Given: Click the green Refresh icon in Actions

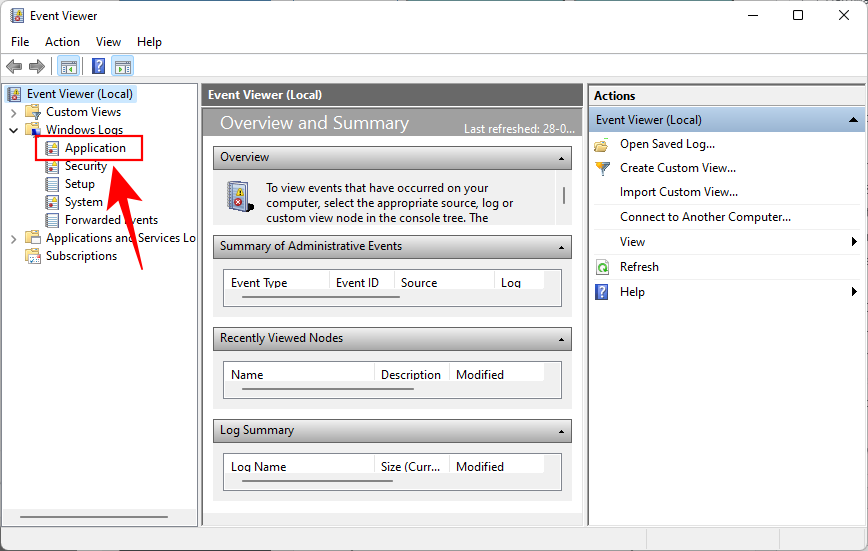Looking at the screenshot, I should click(x=602, y=267).
